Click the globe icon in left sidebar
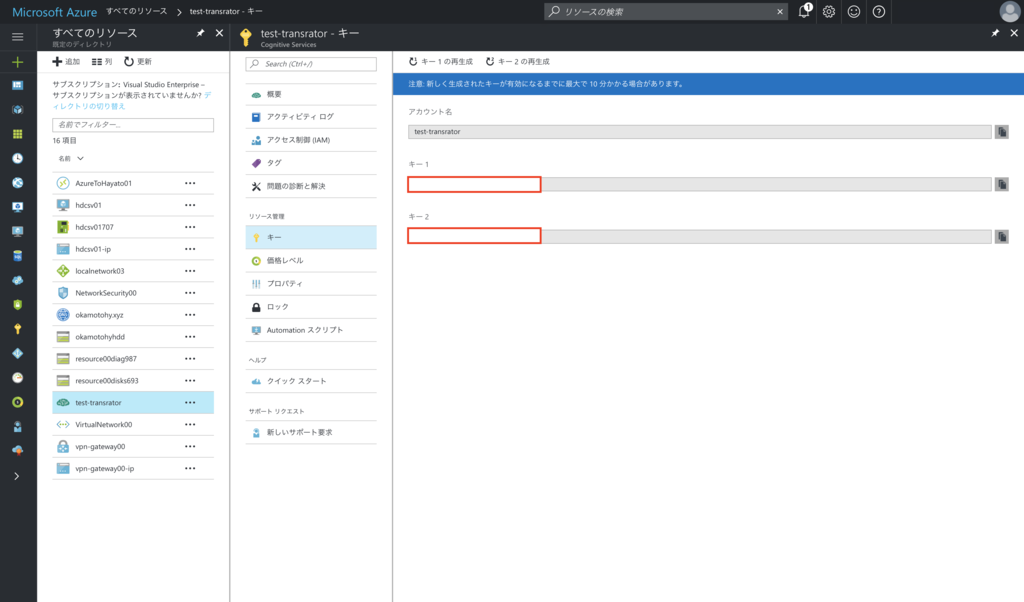1024x602 pixels. click(18, 183)
